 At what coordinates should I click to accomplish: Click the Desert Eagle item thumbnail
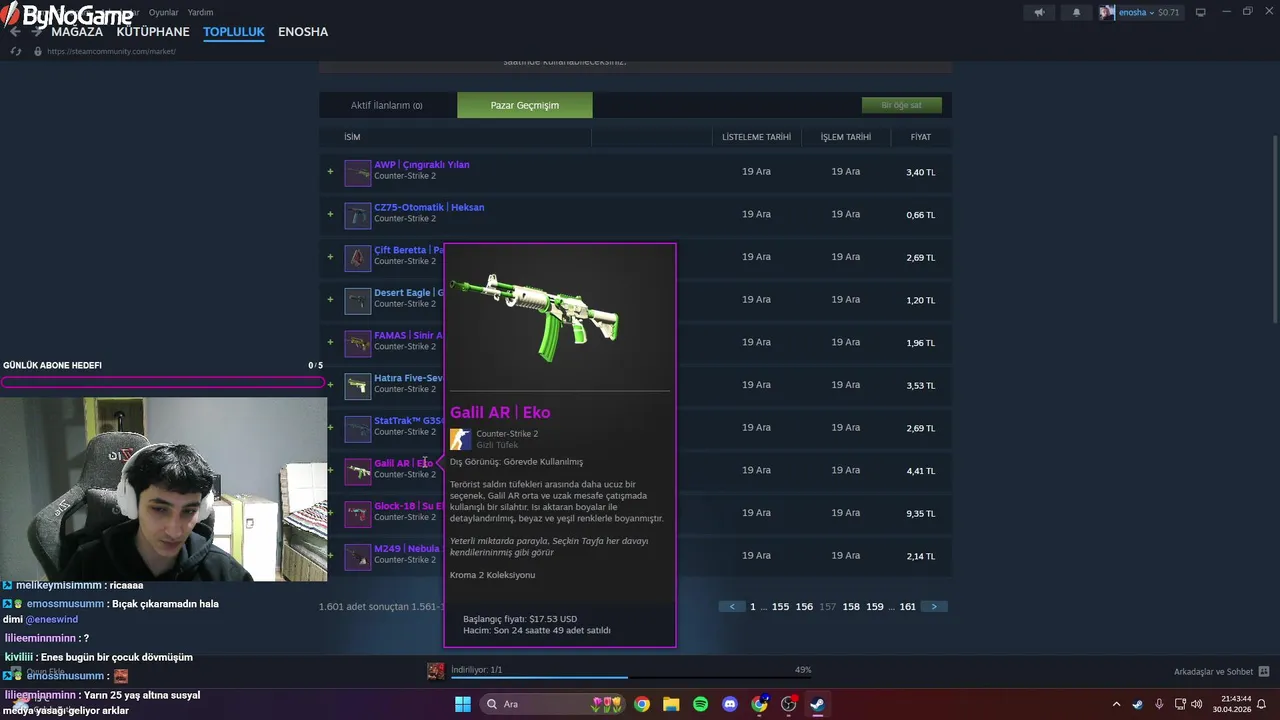[358, 301]
